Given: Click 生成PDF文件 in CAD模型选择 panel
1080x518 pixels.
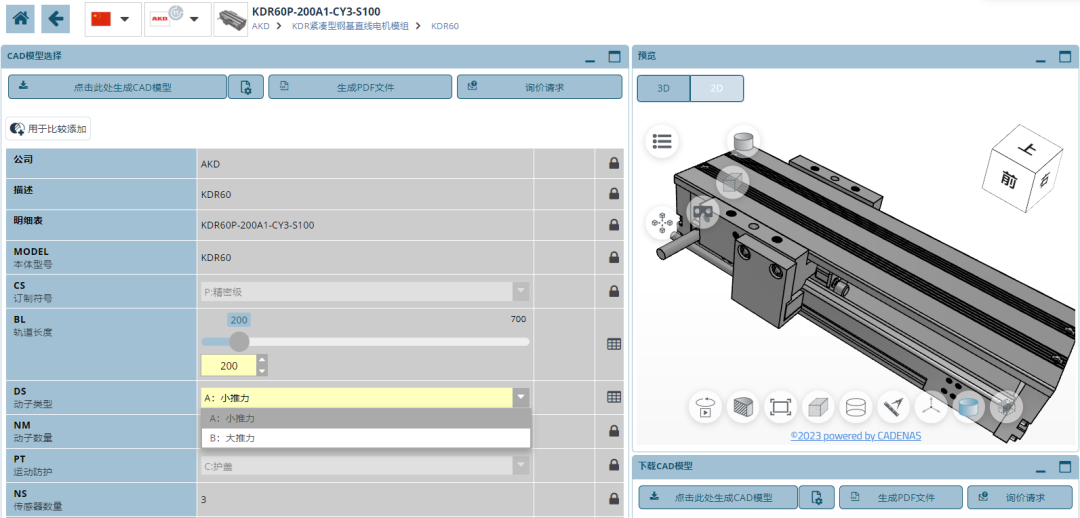Looking at the screenshot, I should [360, 87].
